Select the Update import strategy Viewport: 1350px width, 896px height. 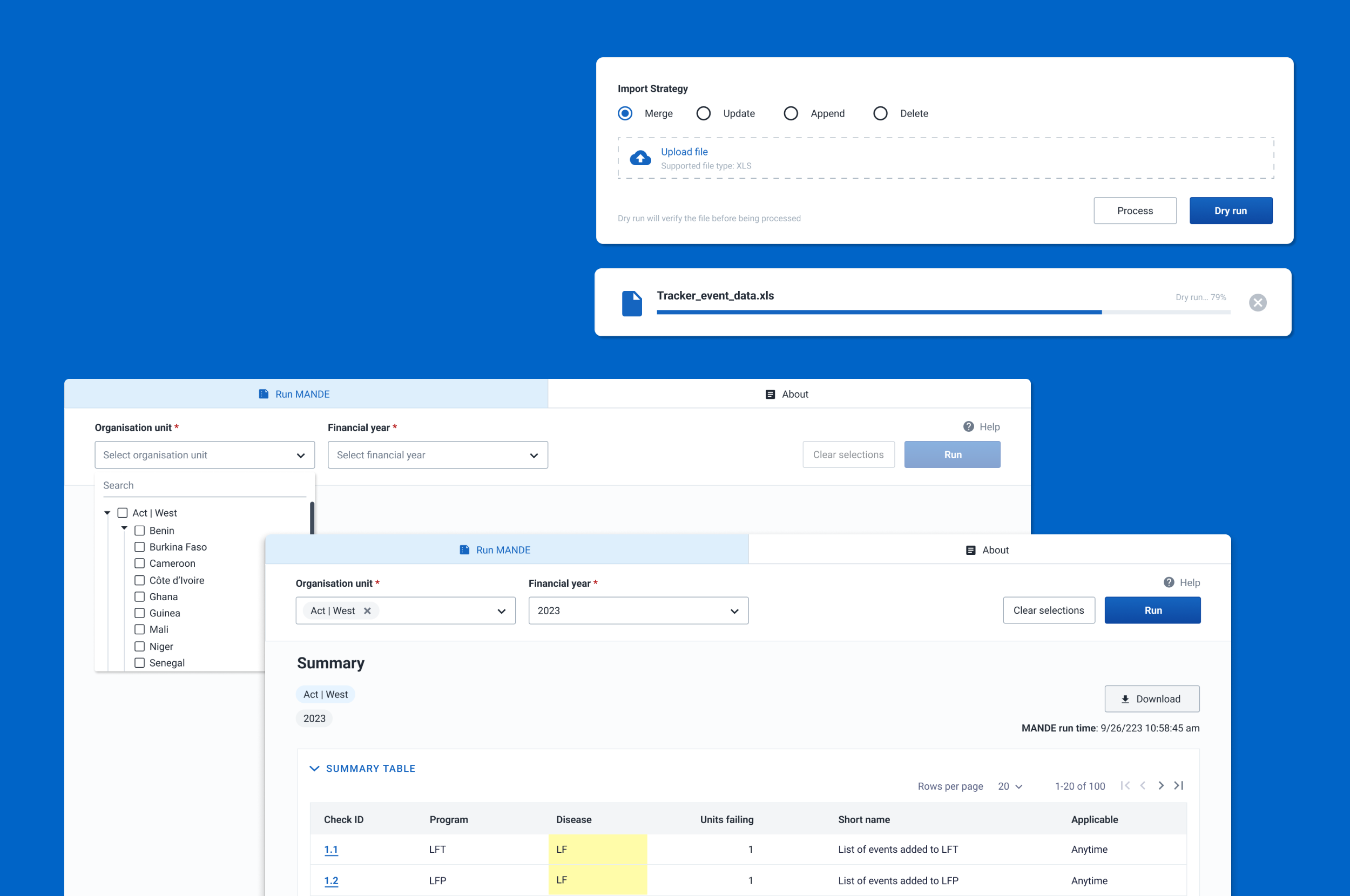pos(704,113)
